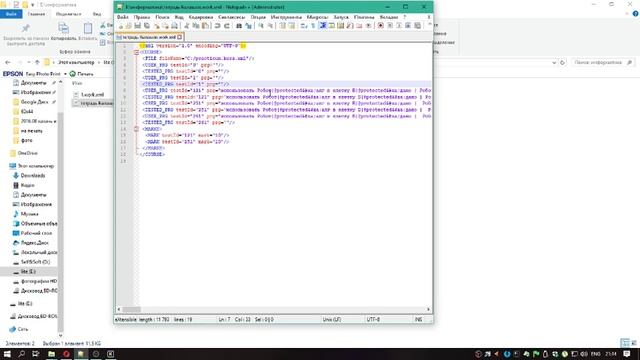This screenshot has width=640, height=360.
Task: Click Explorer Up one level arrow
Action: [37, 62]
